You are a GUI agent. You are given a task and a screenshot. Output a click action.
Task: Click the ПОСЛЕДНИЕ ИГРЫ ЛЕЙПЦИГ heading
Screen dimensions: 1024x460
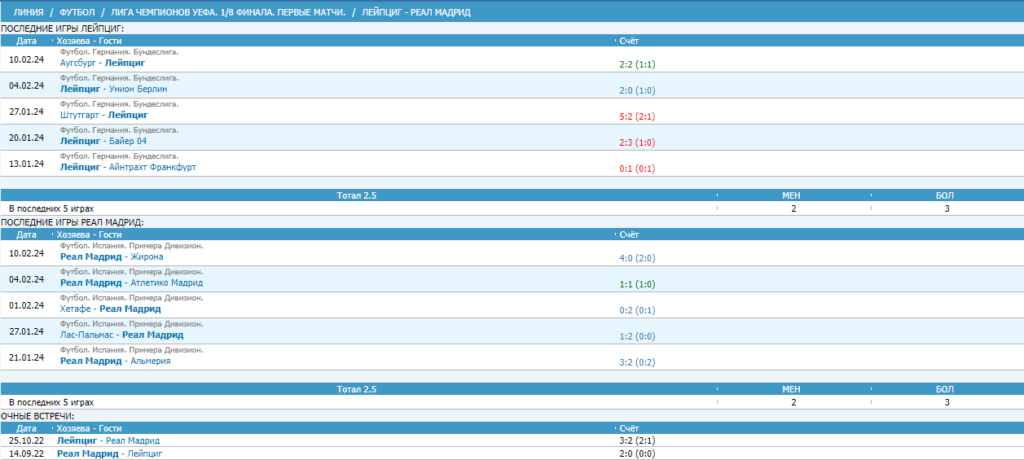click(62, 29)
